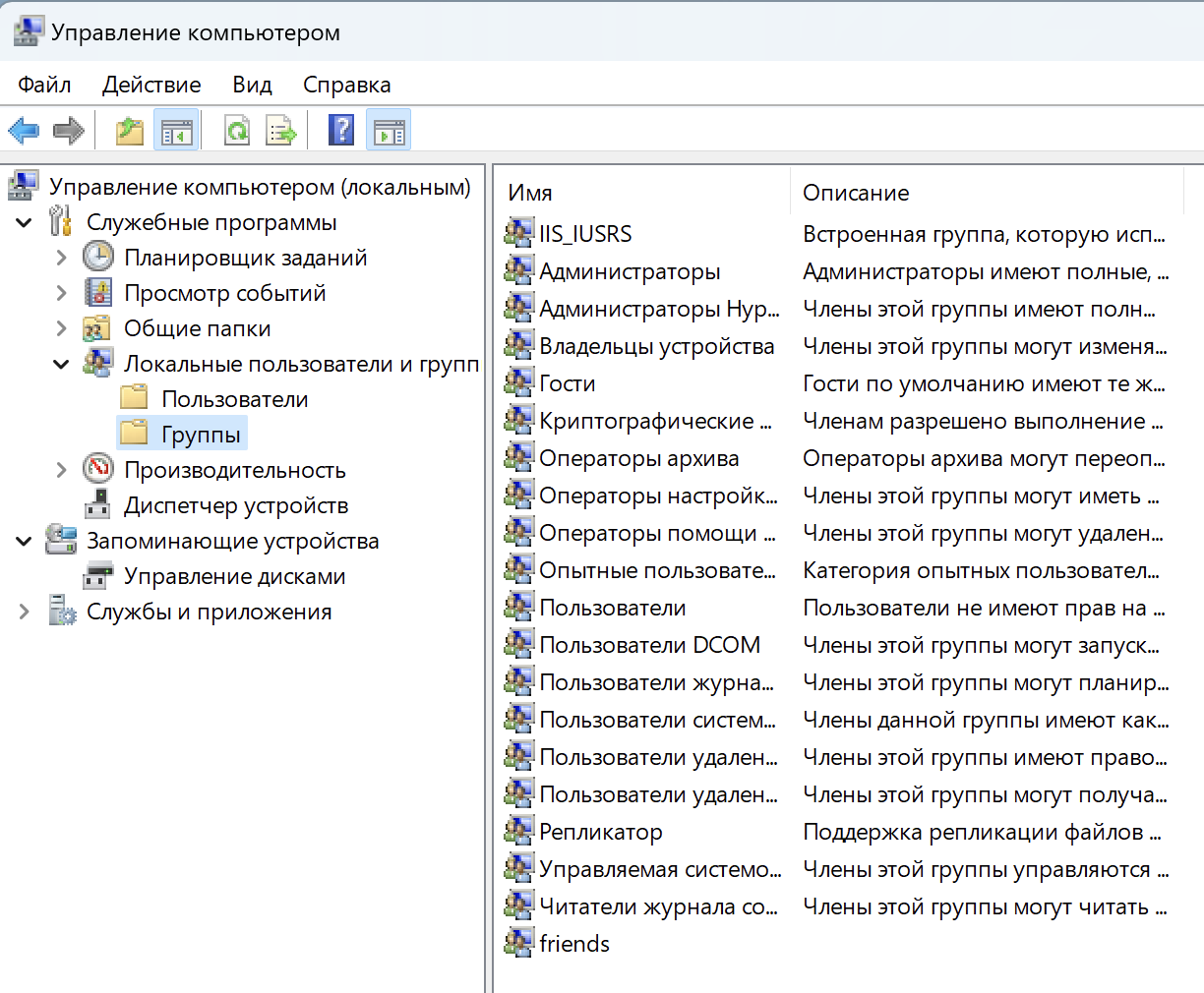Viewport: 1204px width, 993px height.
Task: Toggle the Action pane toolbar button
Action: 389,130
